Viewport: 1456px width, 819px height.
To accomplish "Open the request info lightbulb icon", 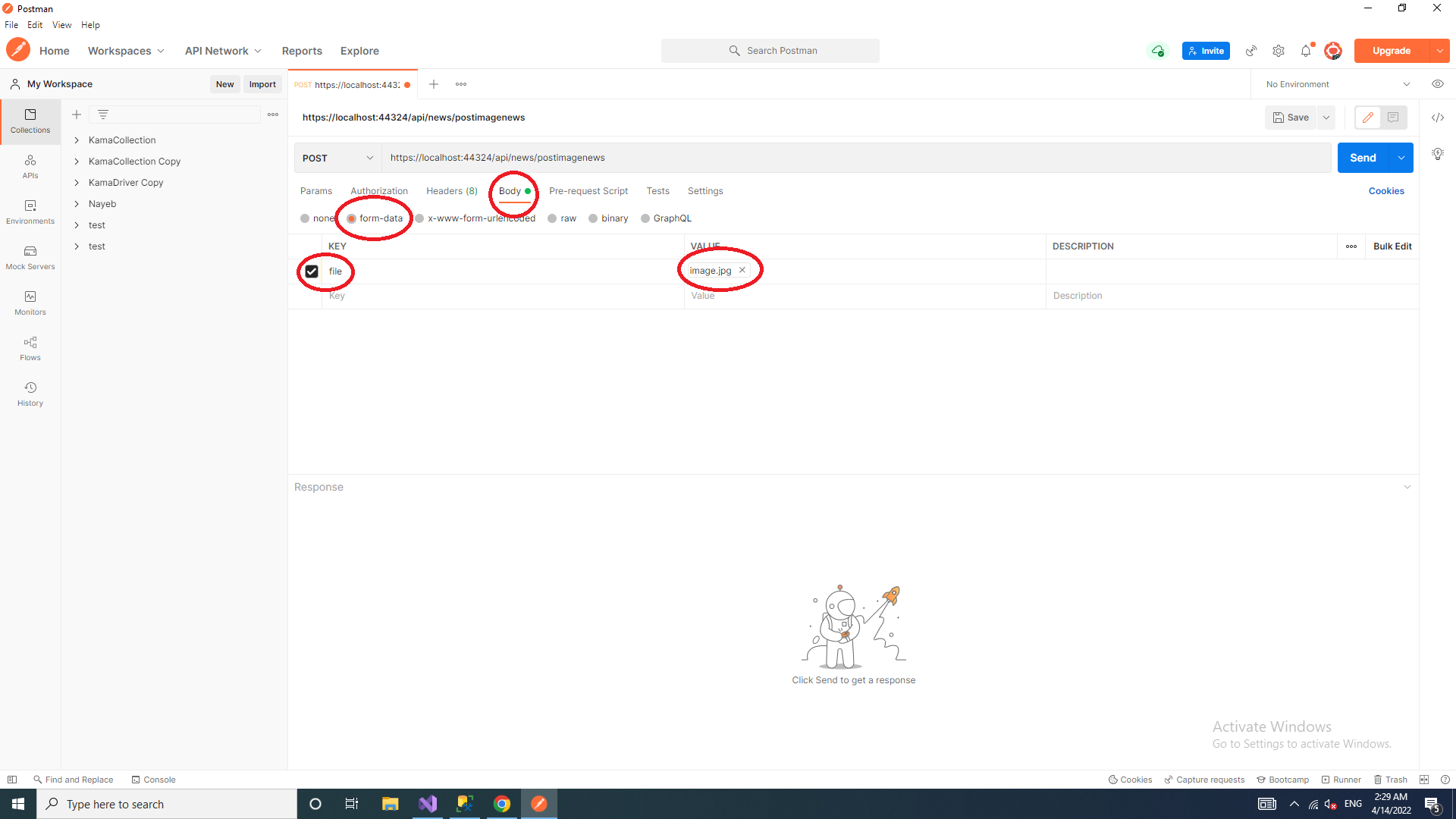I will [x=1438, y=154].
